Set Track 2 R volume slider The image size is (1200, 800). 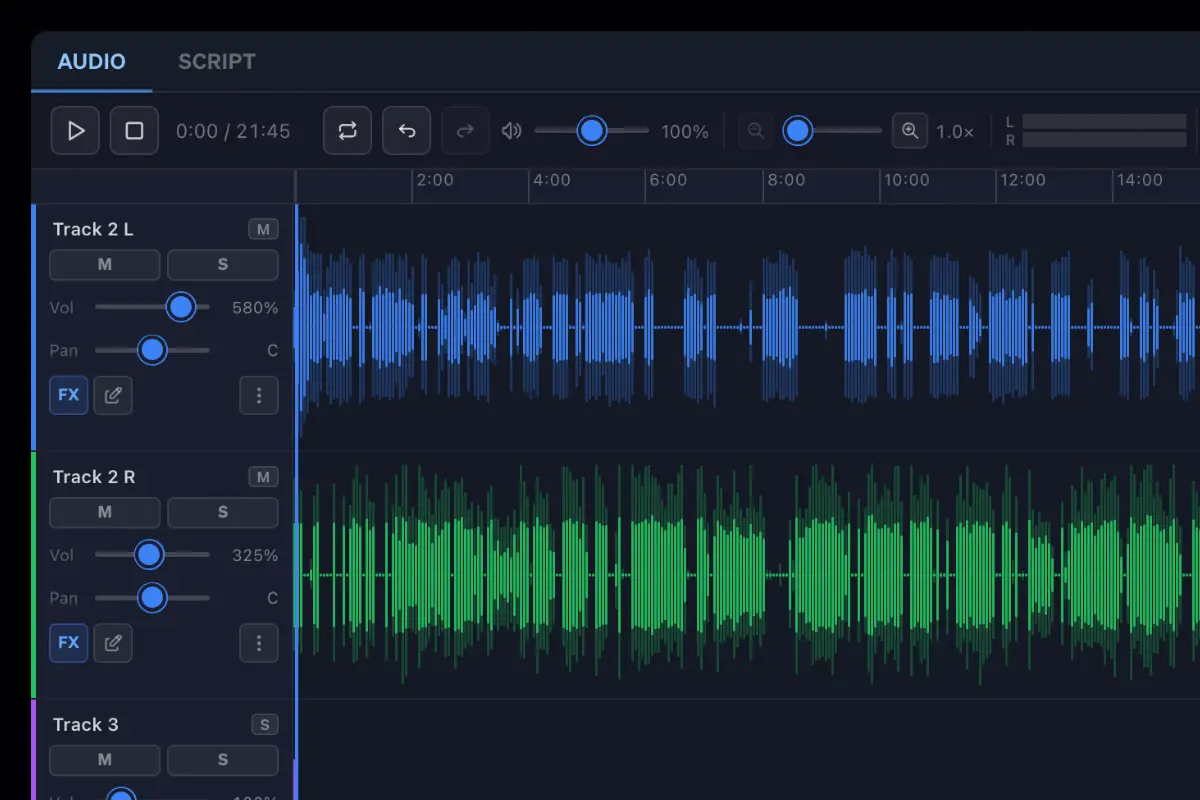[x=153, y=554]
